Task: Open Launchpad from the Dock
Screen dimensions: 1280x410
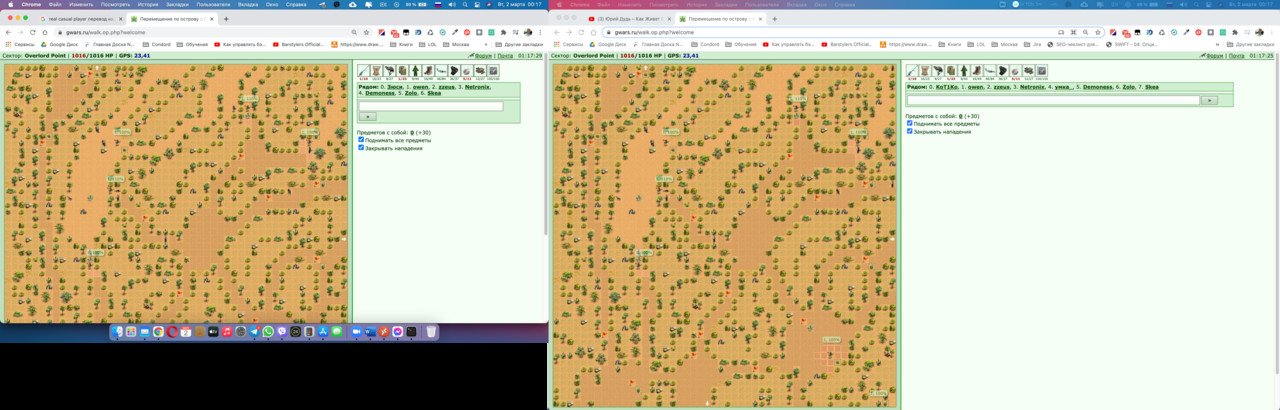Action: point(131,331)
